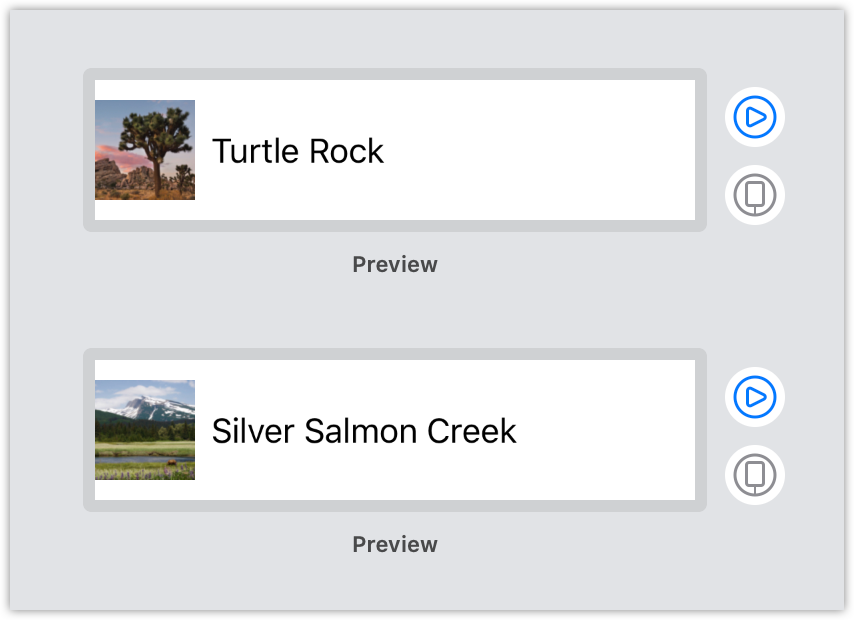Viewport: 854px width, 620px height.
Task: Preview Silver Salmon Creek row on device
Action: pyautogui.click(x=755, y=475)
